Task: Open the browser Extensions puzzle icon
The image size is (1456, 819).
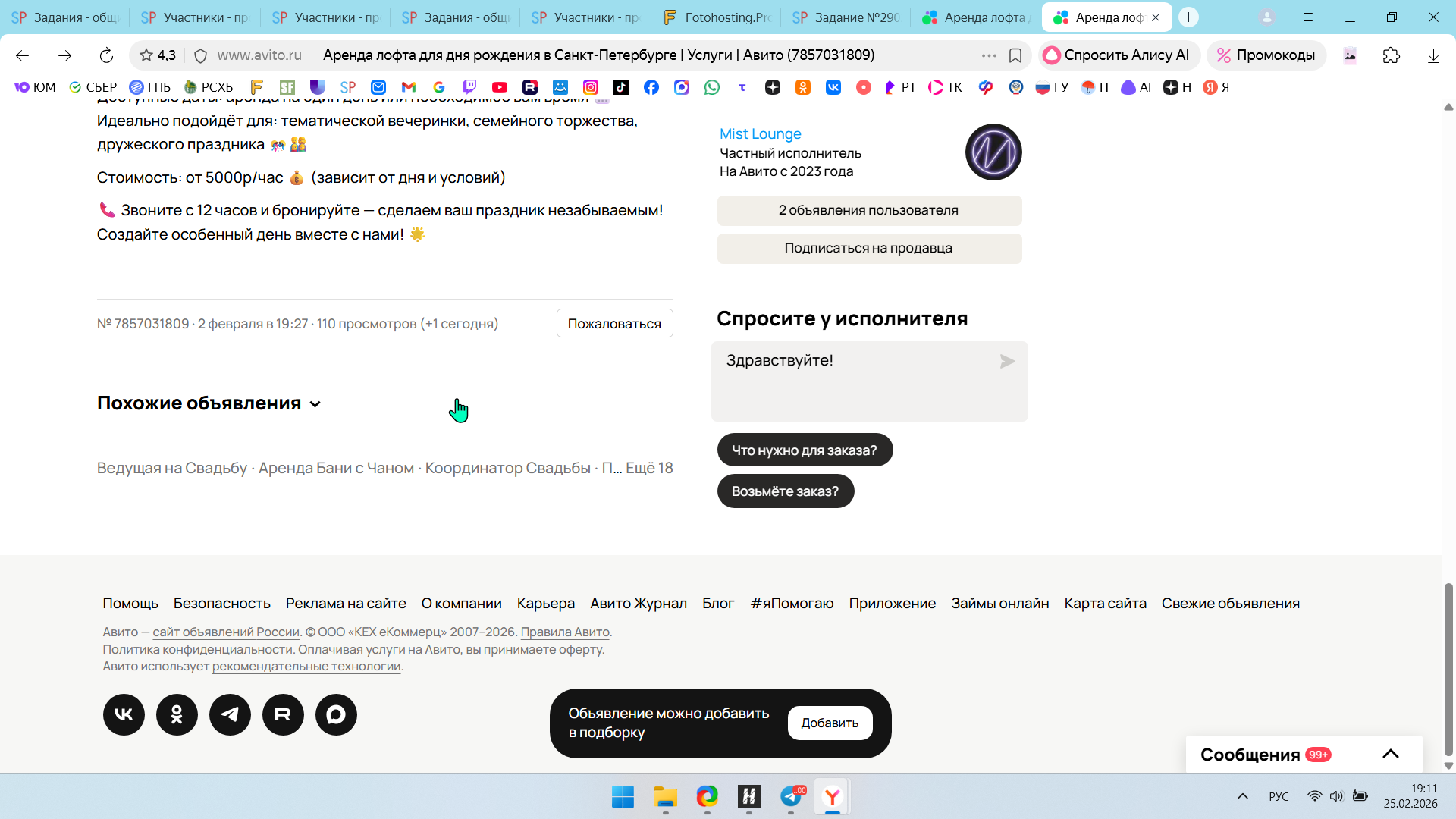Action: point(1391,55)
